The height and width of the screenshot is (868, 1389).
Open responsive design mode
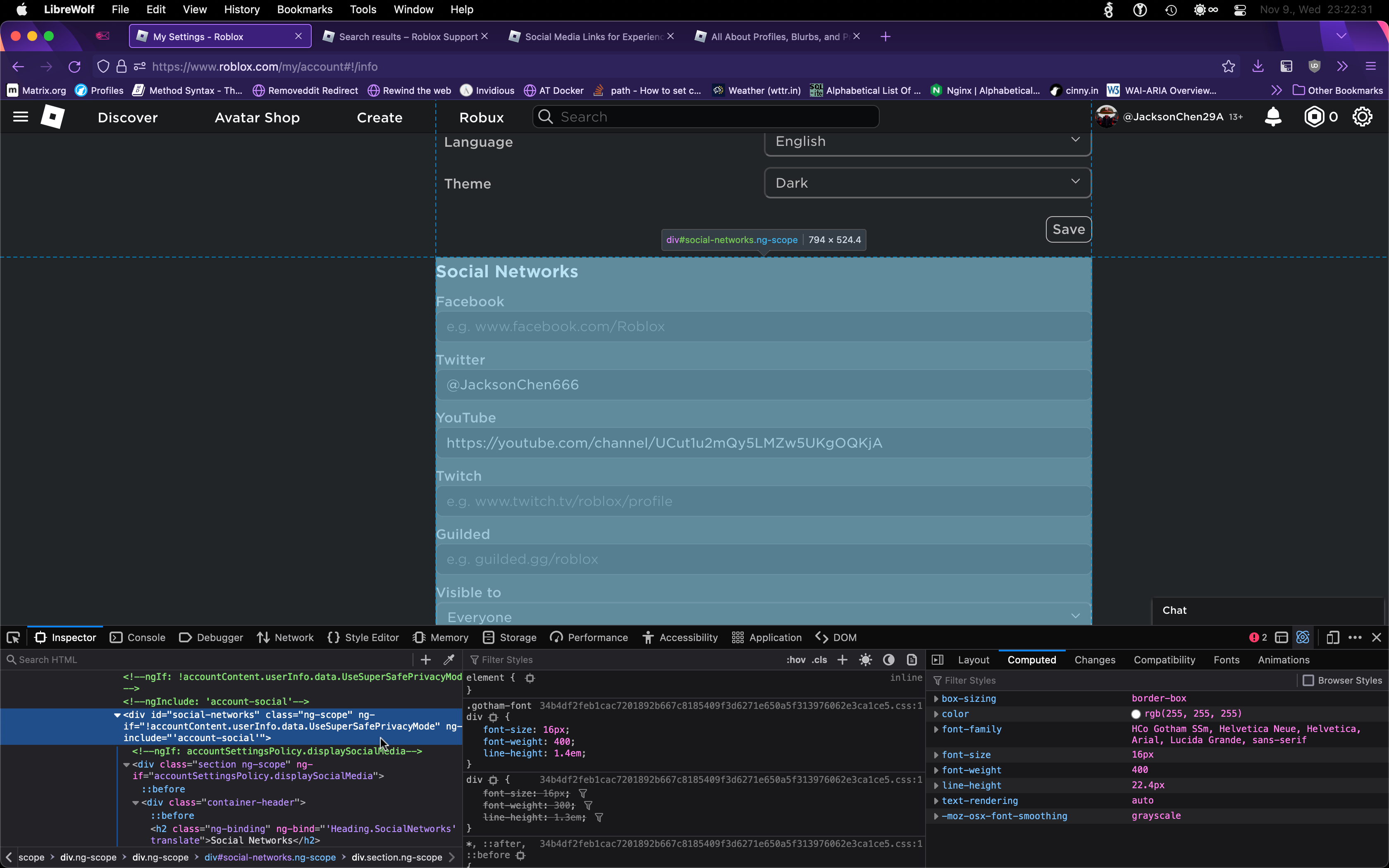click(x=1332, y=637)
